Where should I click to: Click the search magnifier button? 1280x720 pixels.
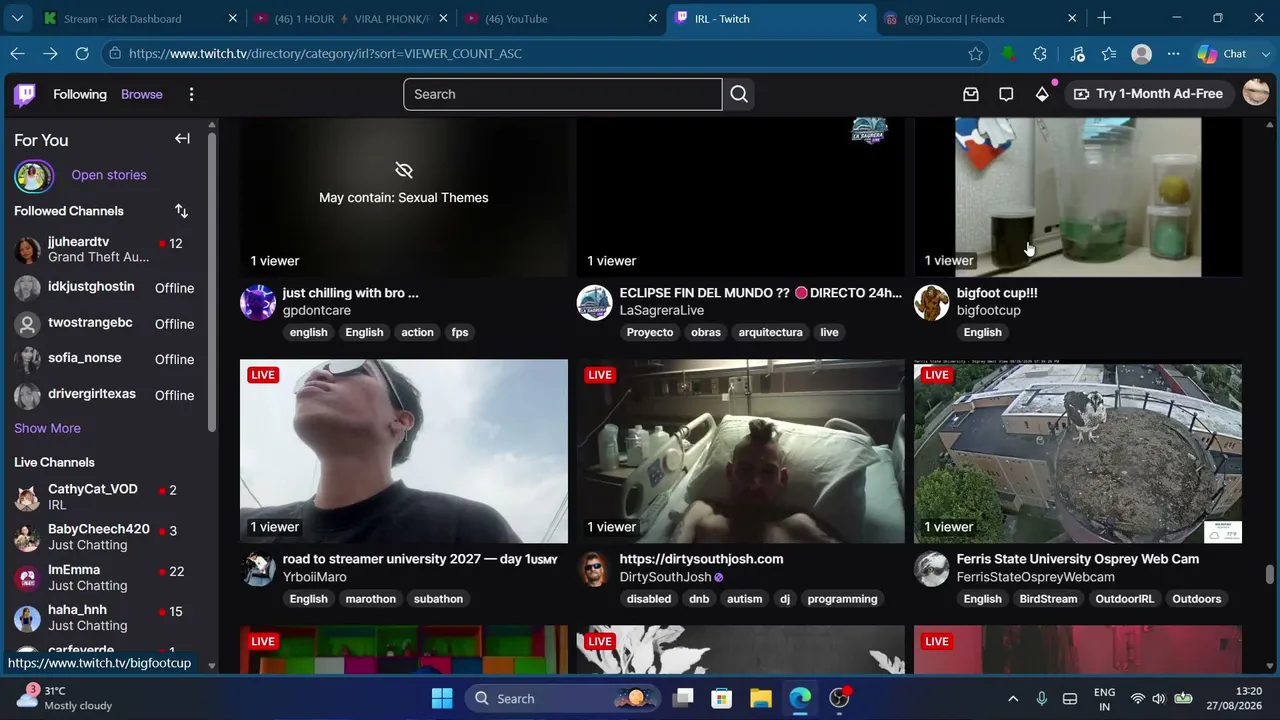739,94
